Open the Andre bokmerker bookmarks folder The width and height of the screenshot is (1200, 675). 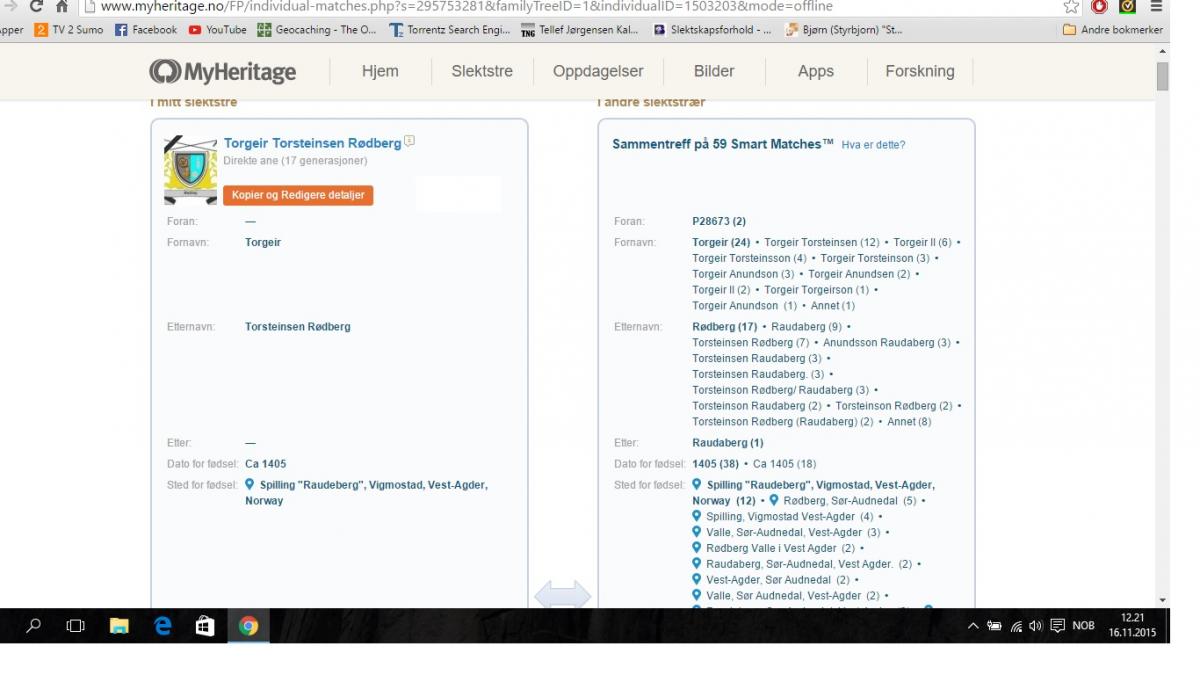1112,30
